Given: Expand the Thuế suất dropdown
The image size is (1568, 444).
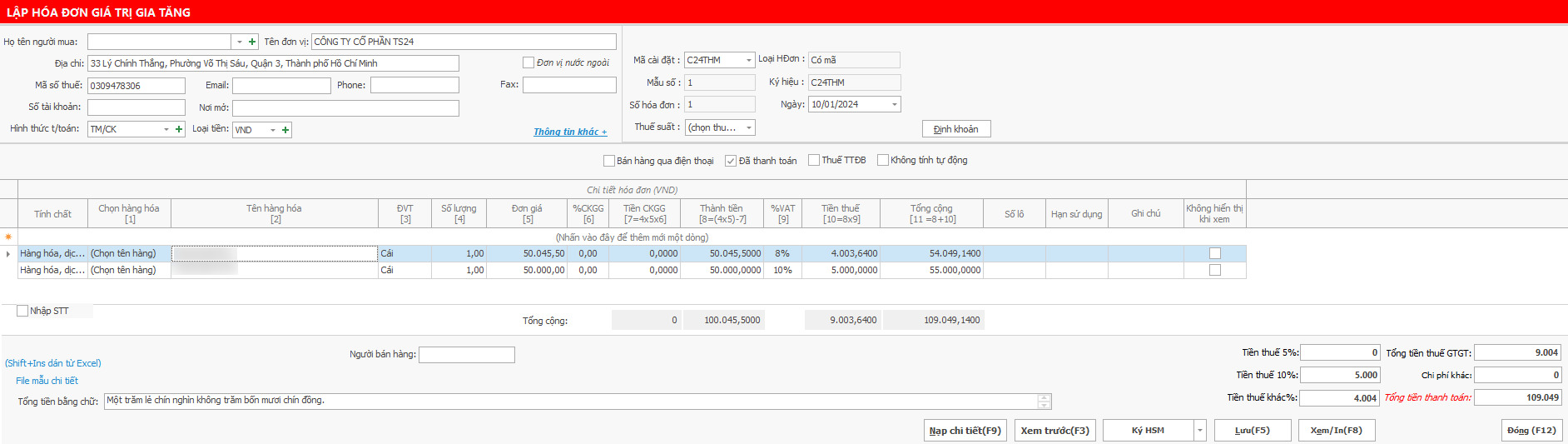Looking at the screenshot, I should coord(749,127).
